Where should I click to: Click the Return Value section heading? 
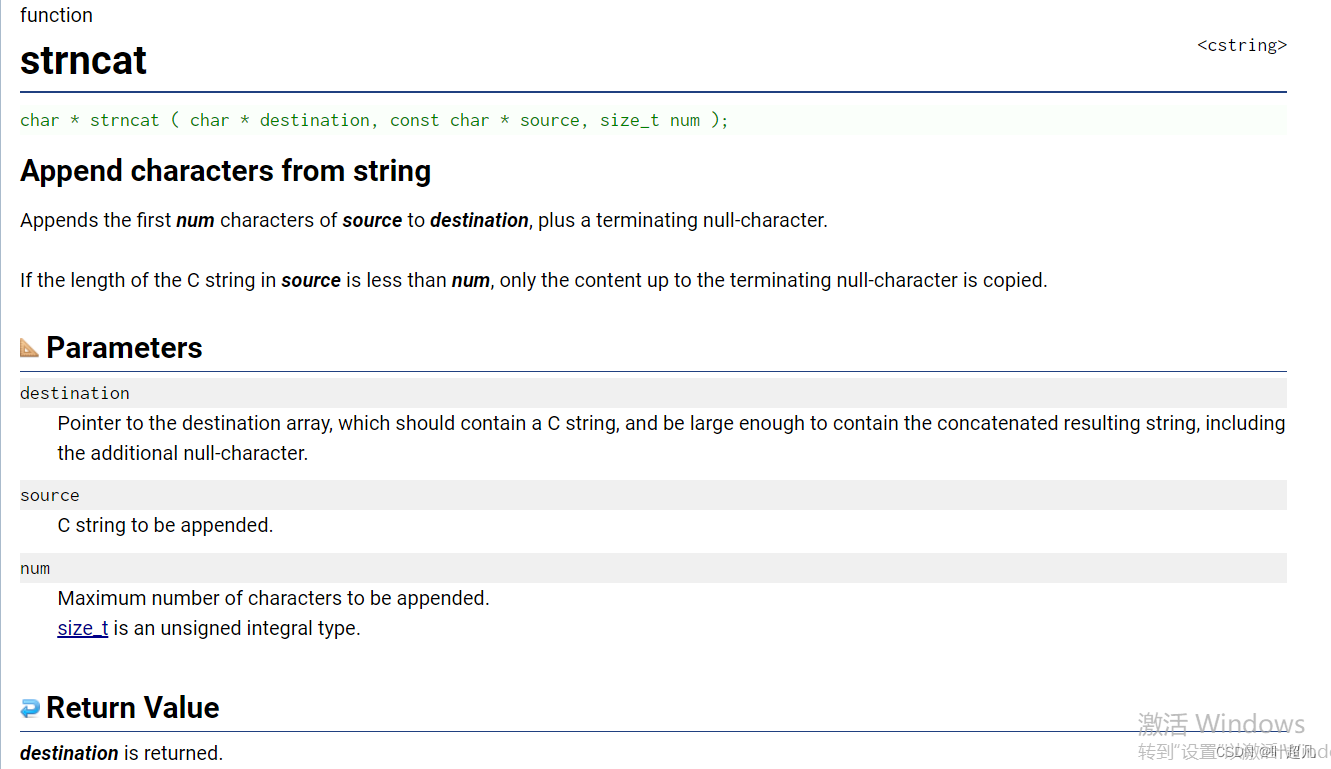click(x=132, y=708)
